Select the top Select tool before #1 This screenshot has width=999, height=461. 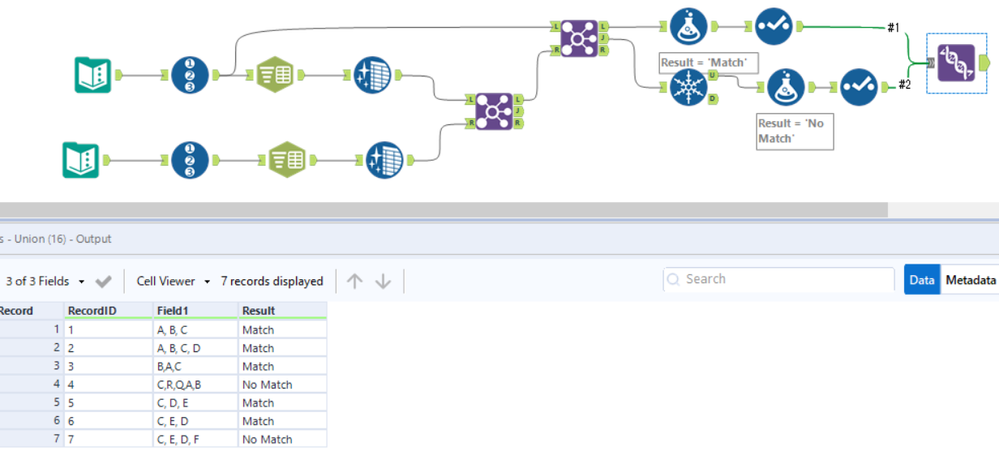(x=773, y=27)
